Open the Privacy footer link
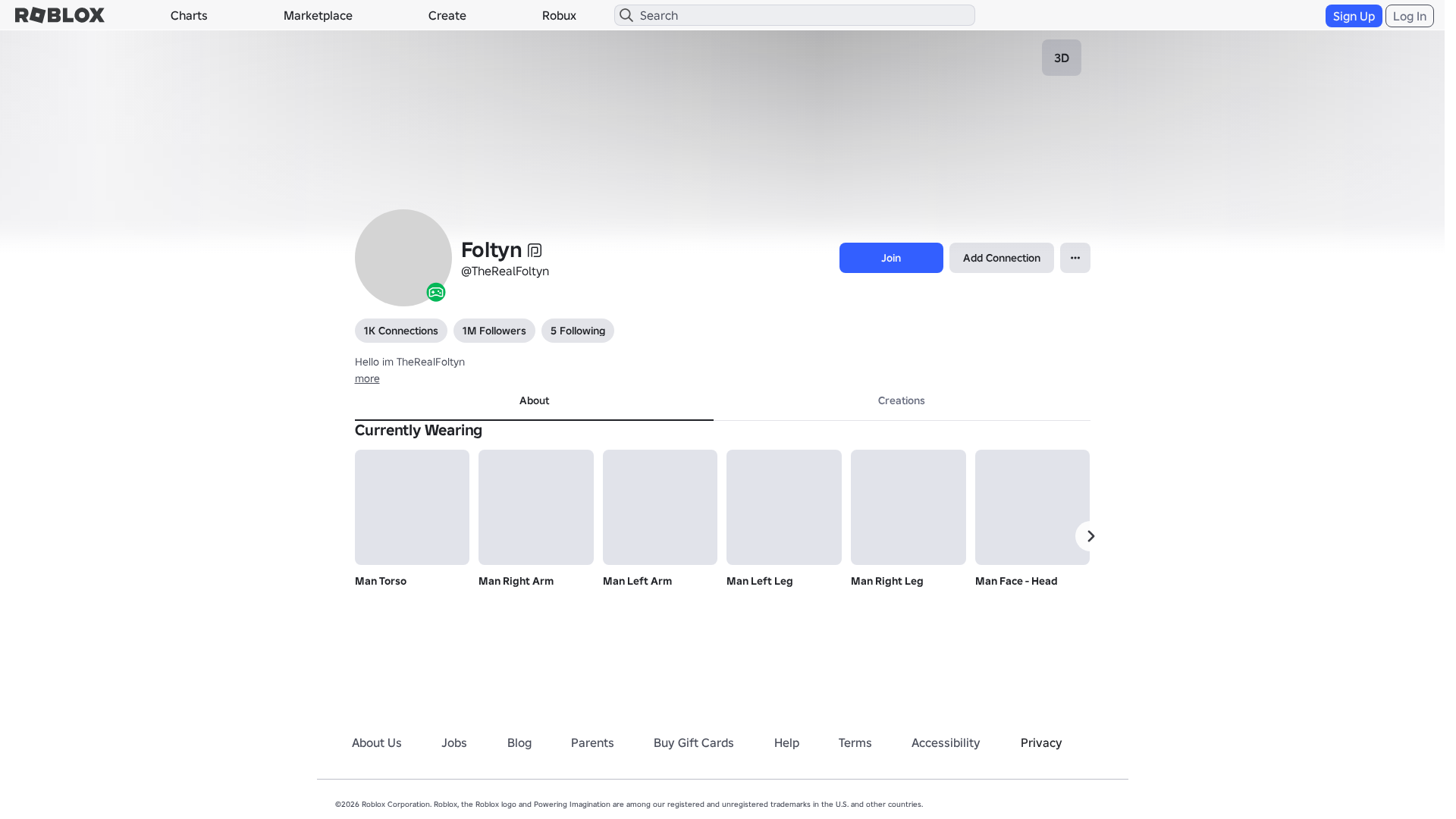1456x819 pixels. [x=1041, y=742]
